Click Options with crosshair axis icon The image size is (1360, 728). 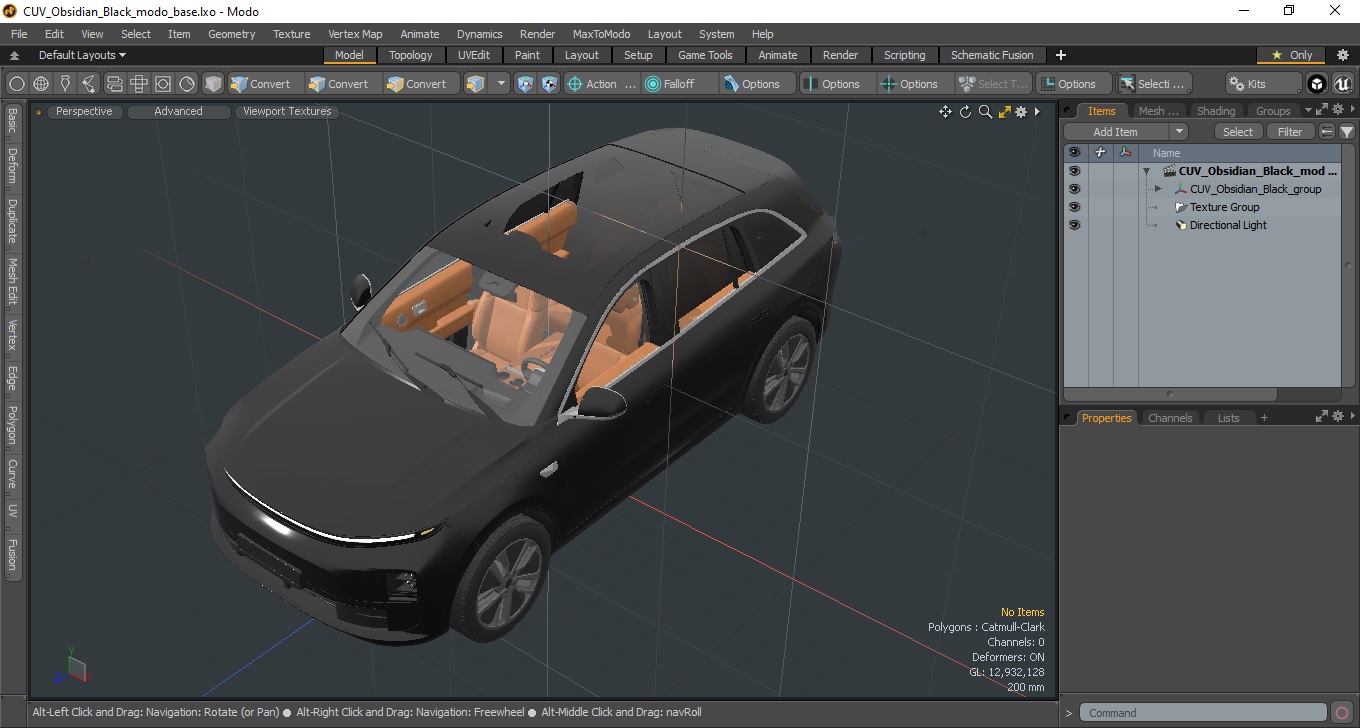click(916, 84)
